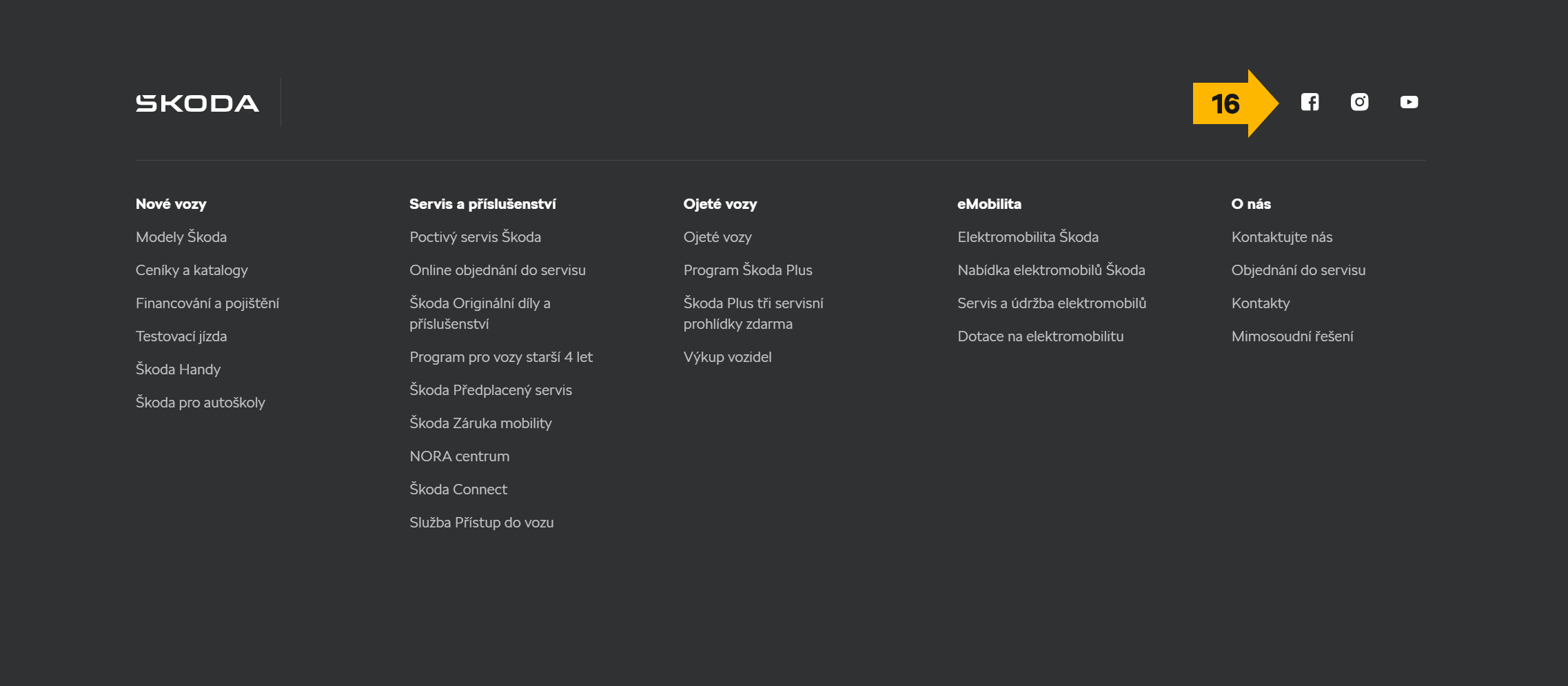Open the Škoda Instagram icon

1359,102
